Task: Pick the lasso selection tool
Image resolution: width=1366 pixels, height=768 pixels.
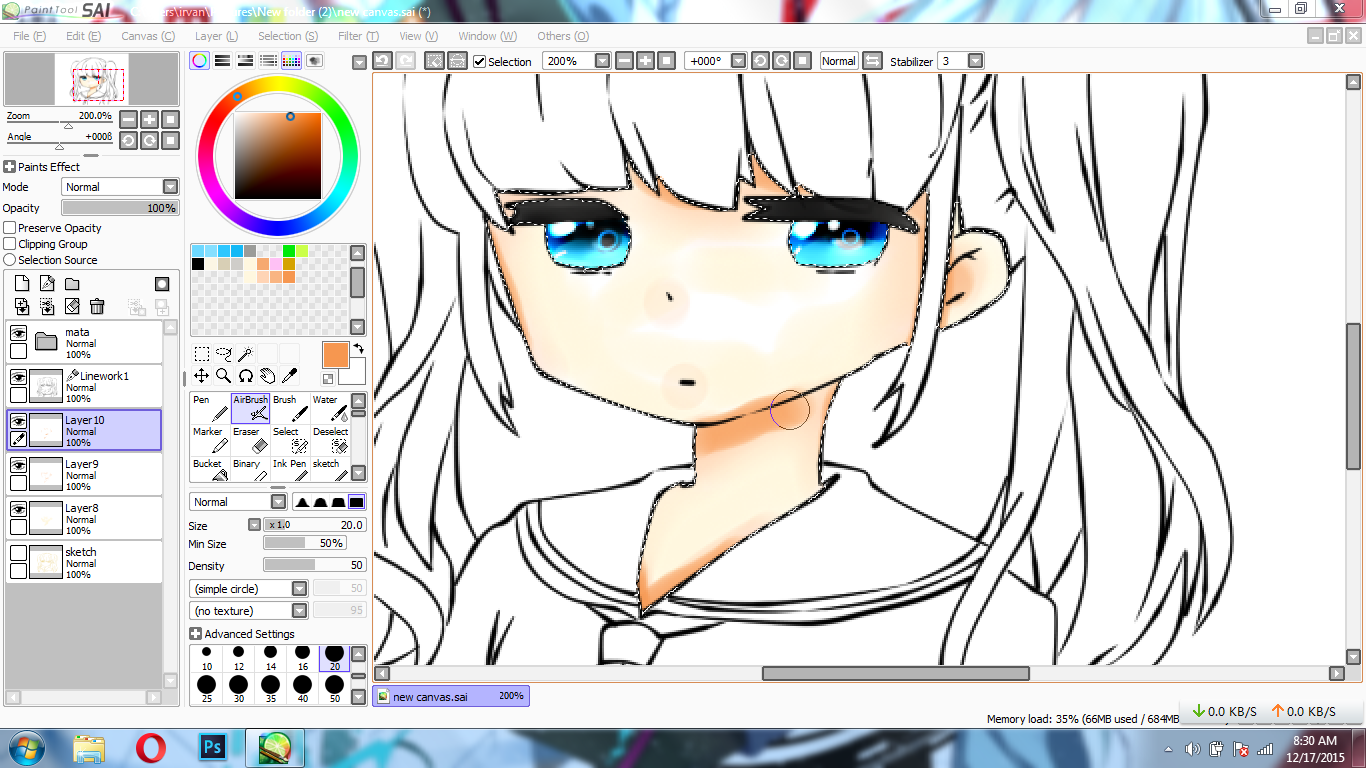Action: (x=224, y=353)
